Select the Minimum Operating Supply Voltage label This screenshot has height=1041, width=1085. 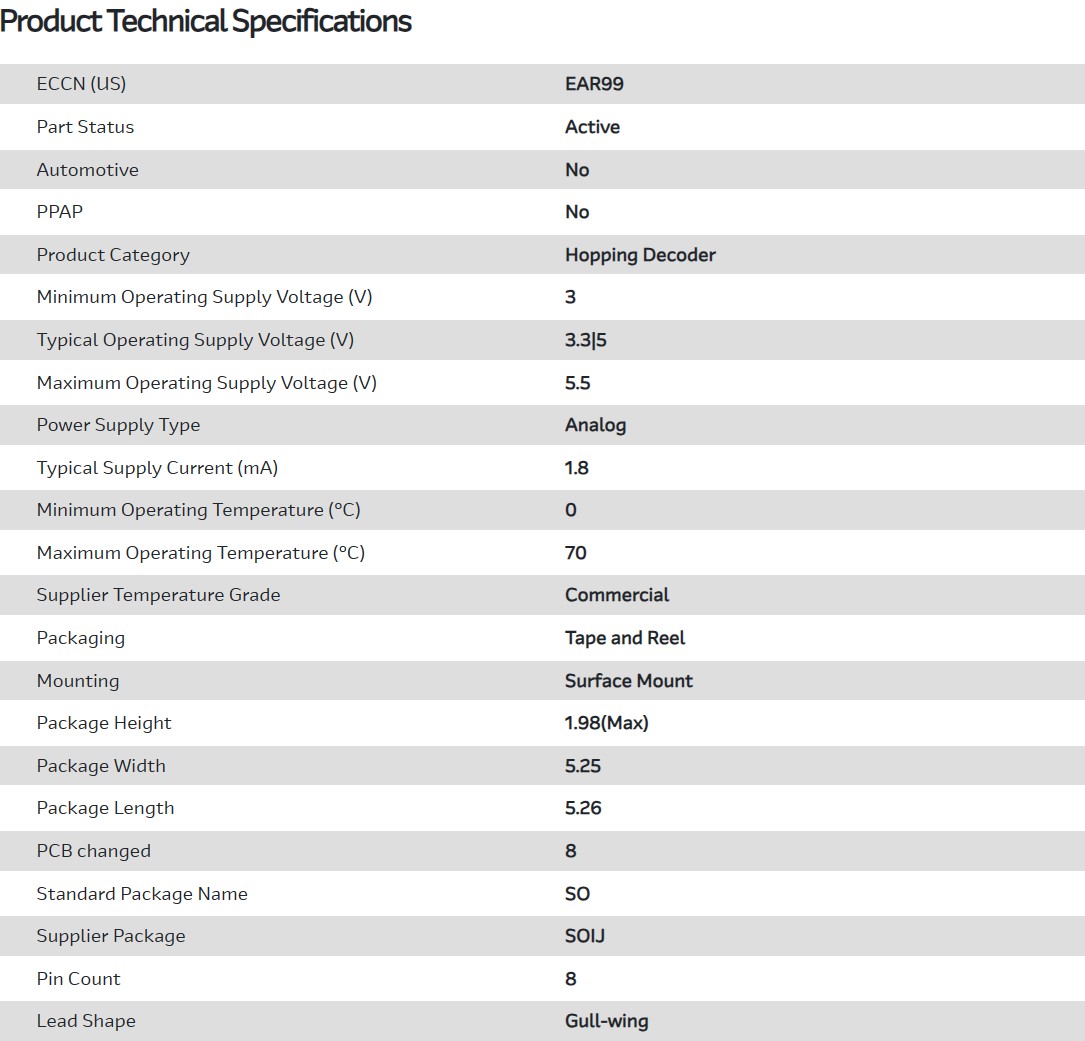pos(204,297)
